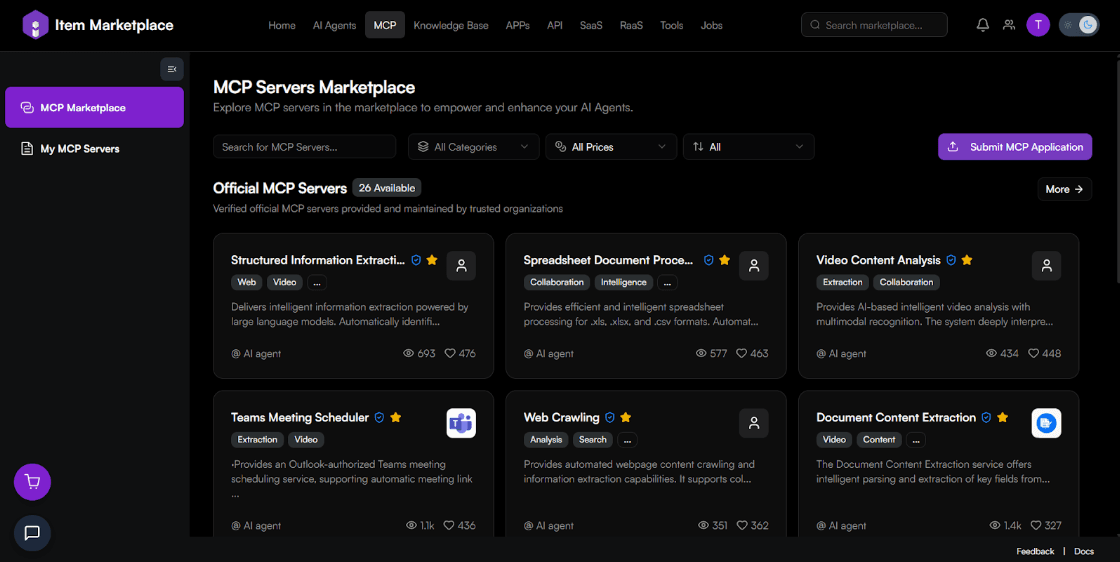Viewport: 1120px width, 562px height.
Task: Collapse the sidebar using the collapse icon
Action: pyautogui.click(x=172, y=69)
